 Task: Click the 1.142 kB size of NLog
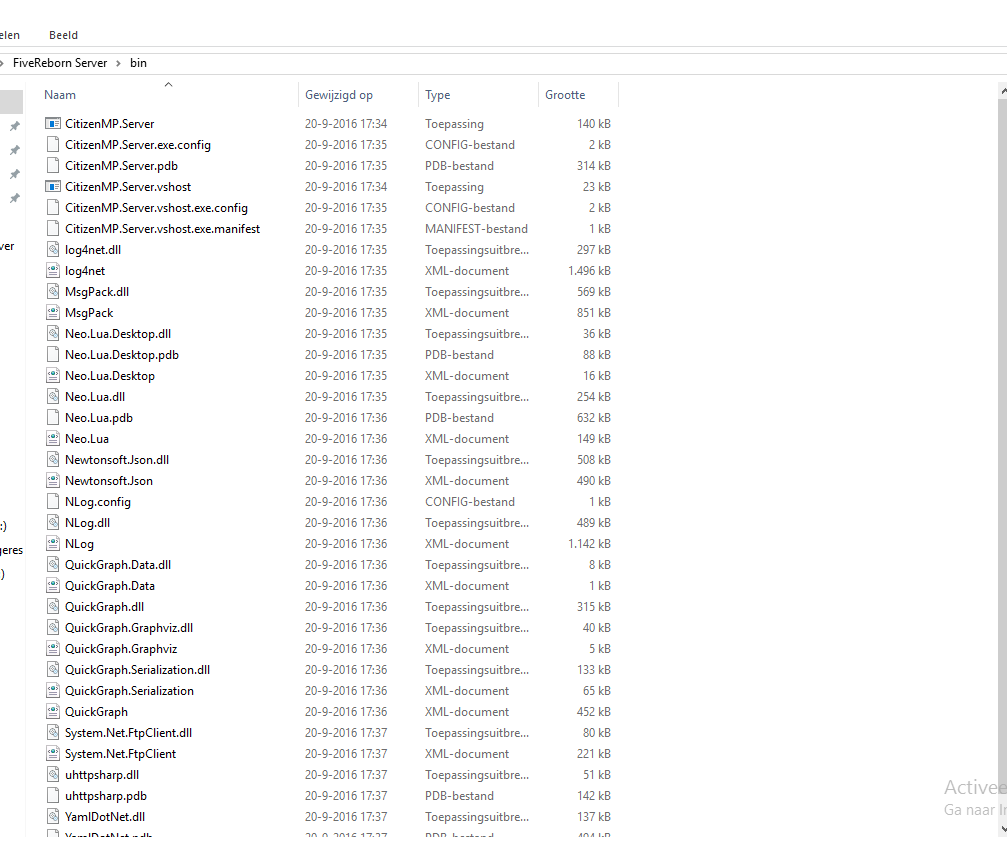tap(589, 543)
